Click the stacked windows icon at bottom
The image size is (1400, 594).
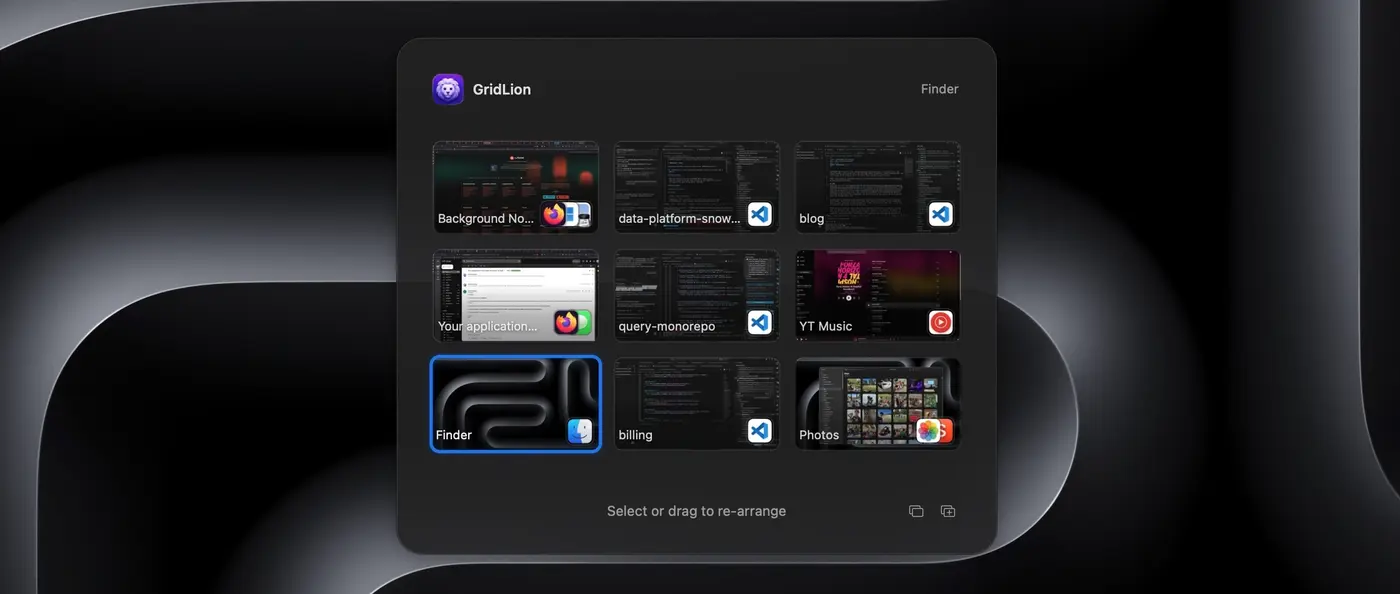tap(916, 511)
